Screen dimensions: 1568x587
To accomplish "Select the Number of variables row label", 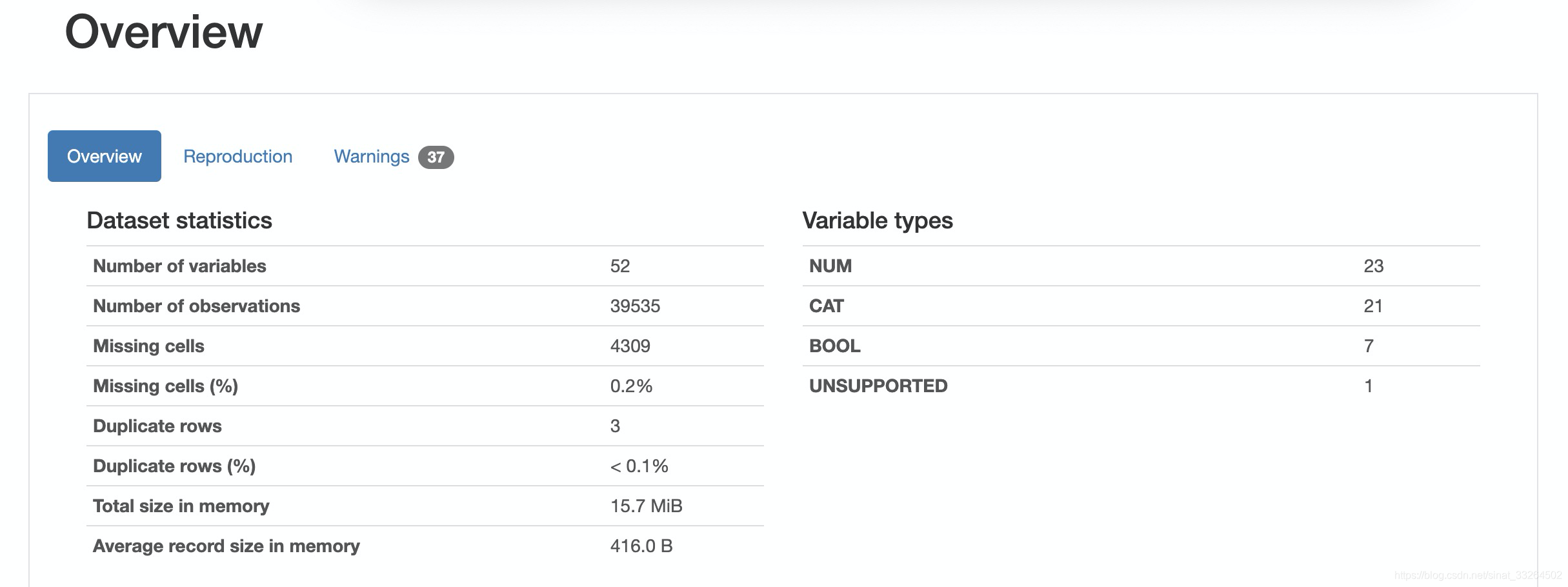I will coord(179,266).
